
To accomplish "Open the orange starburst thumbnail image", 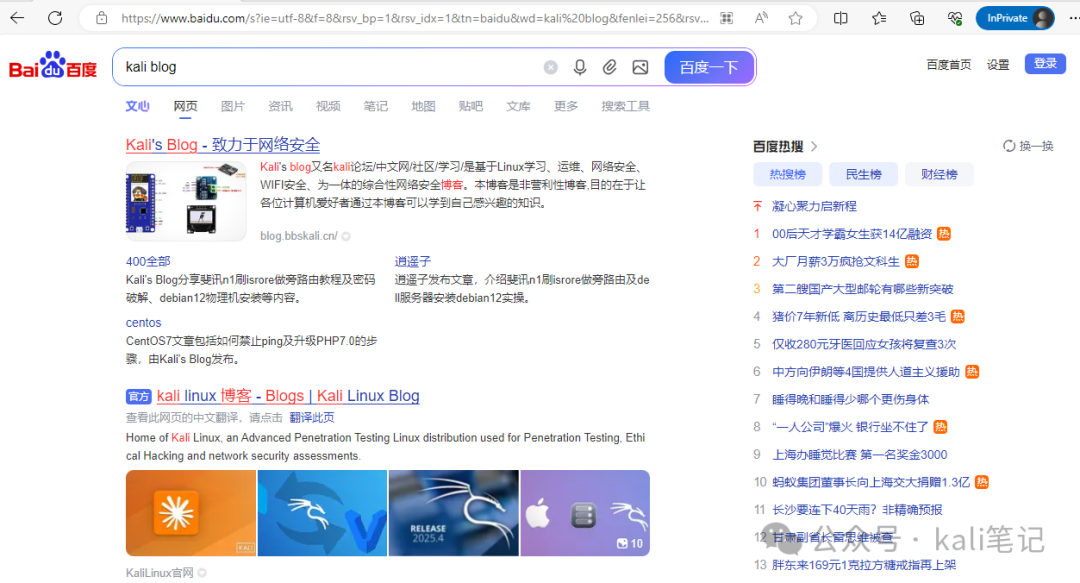I will 191,513.
